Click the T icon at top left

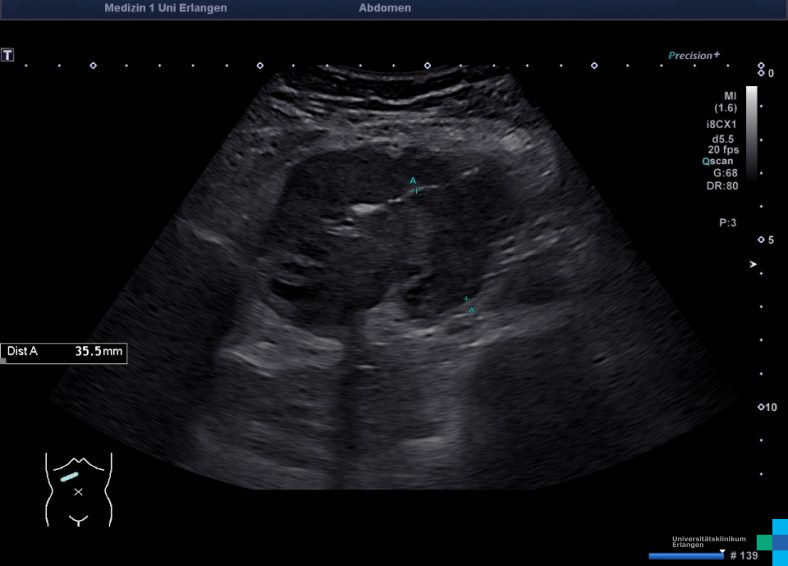[x=8, y=55]
